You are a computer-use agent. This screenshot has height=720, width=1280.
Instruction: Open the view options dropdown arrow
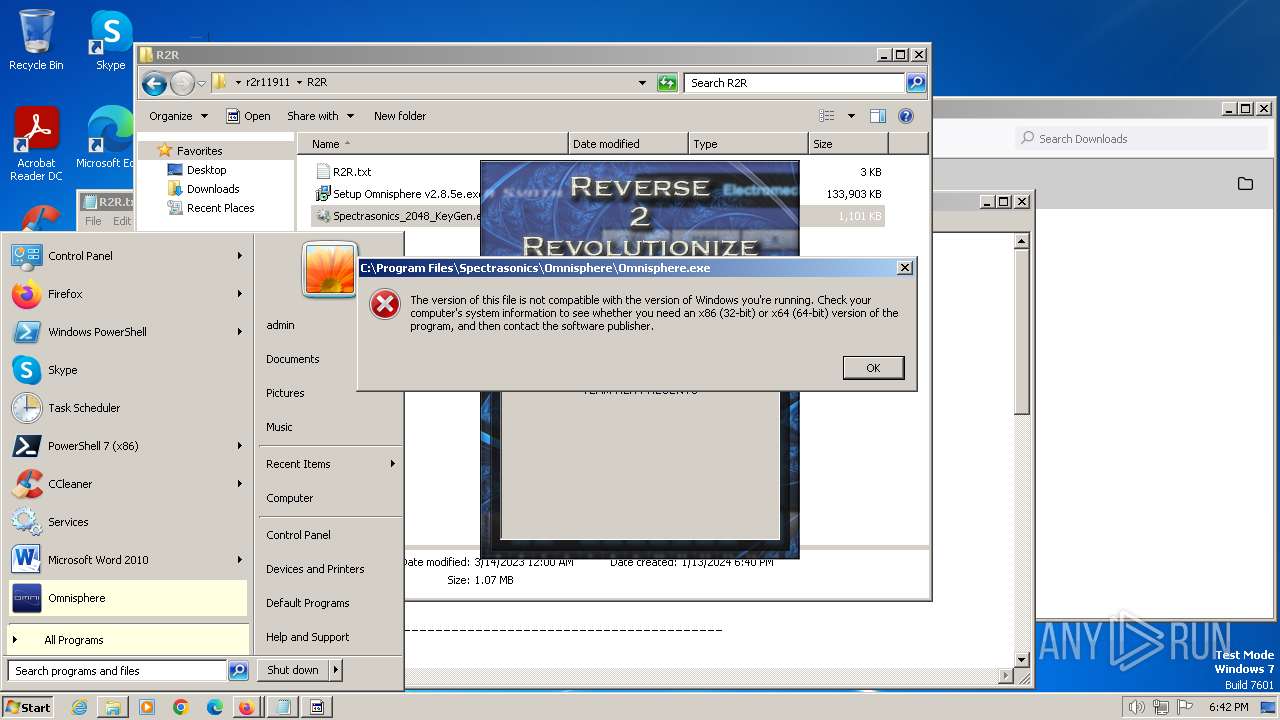click(851, 116)
